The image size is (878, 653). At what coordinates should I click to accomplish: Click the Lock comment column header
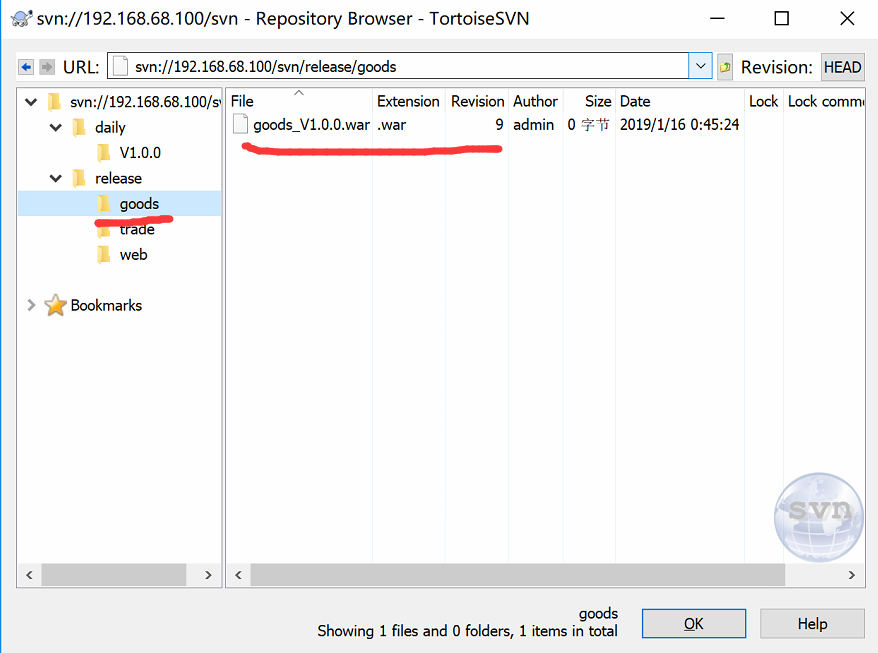pos(824,101)
